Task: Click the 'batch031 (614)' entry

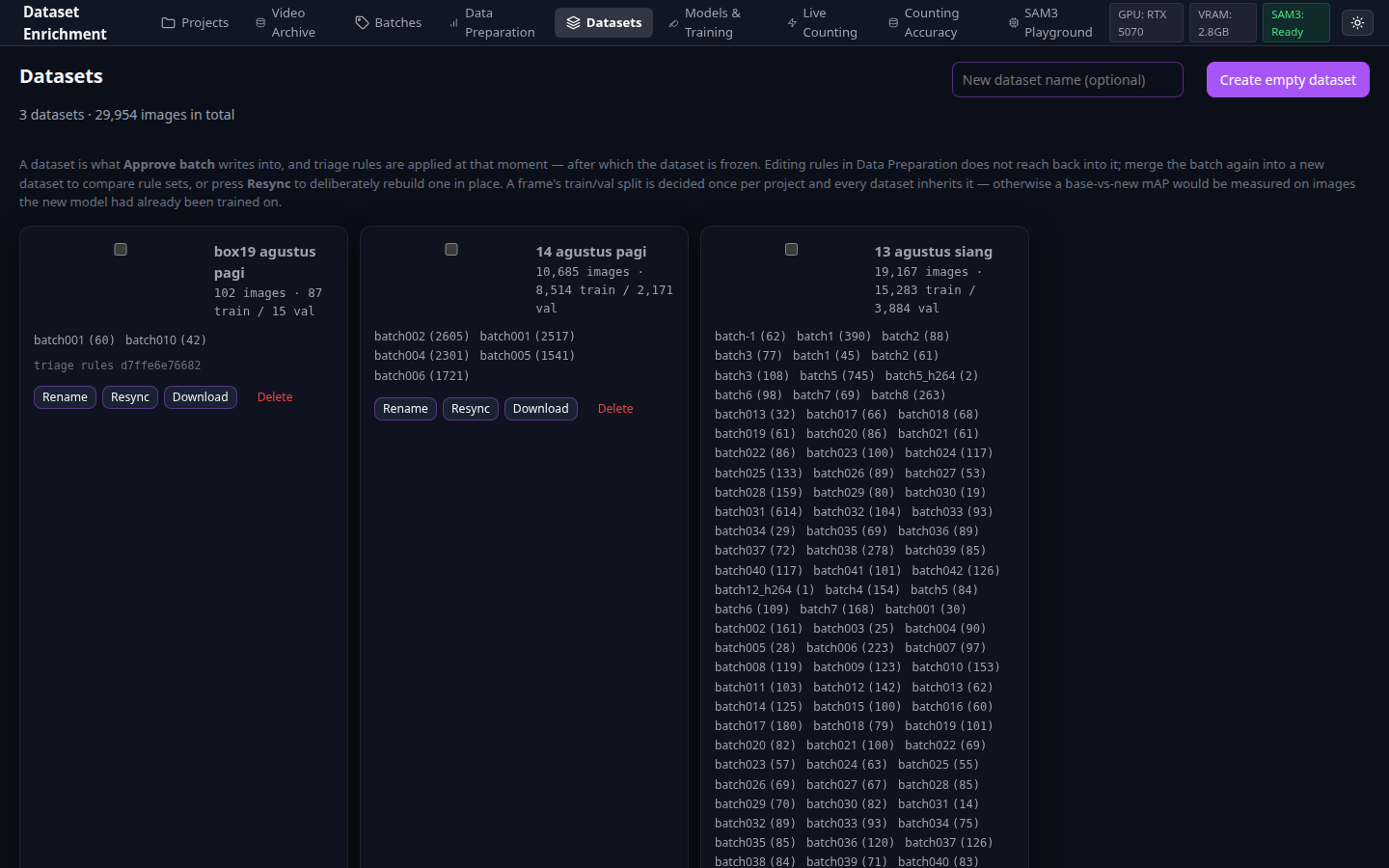Action: pos(758,512)
